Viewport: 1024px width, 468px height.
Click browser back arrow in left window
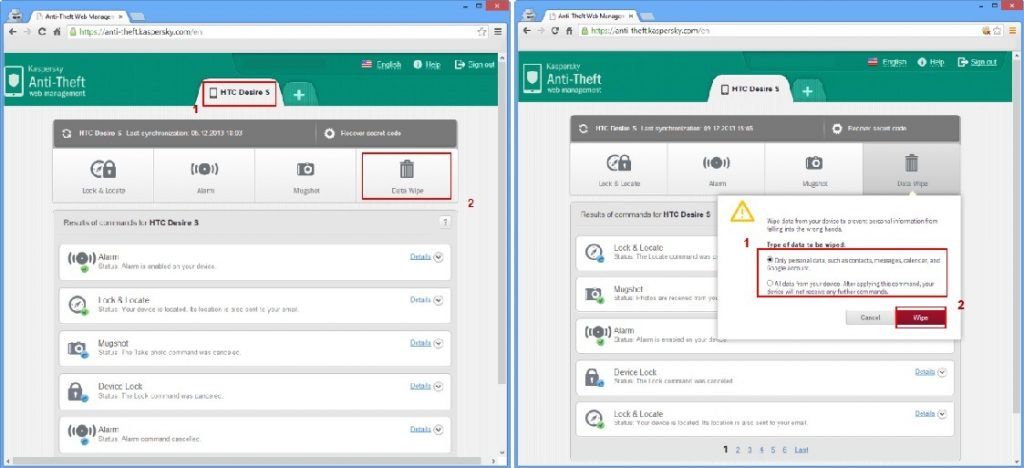(x=12, y=31)
